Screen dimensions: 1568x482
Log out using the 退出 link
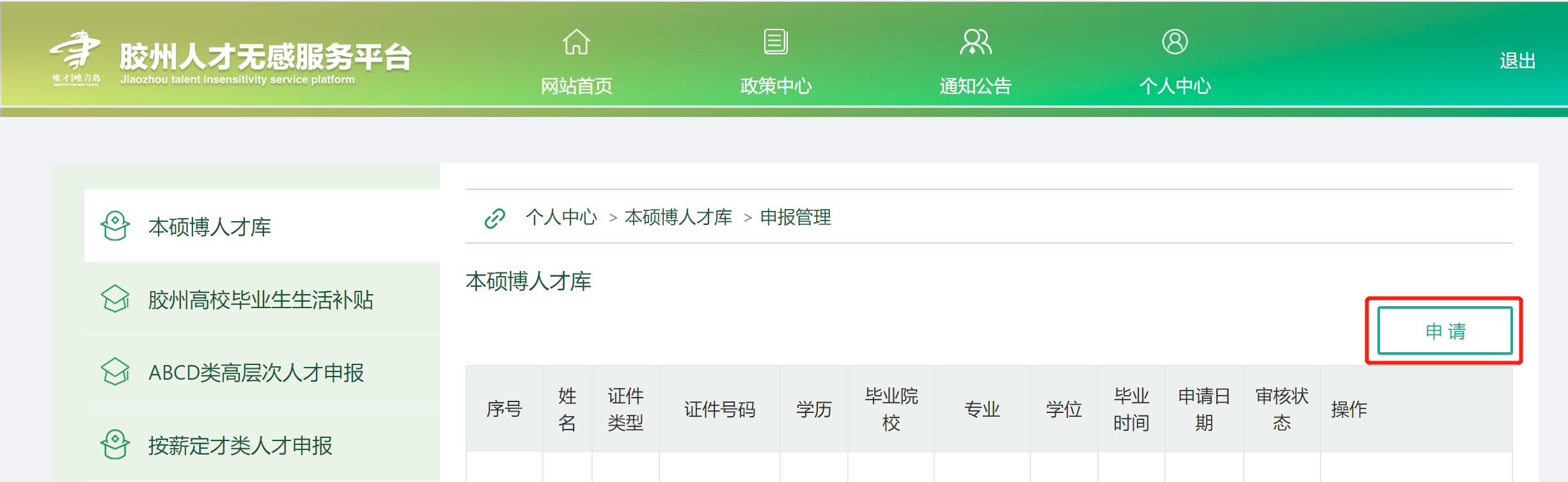[x=1517, y=61]
